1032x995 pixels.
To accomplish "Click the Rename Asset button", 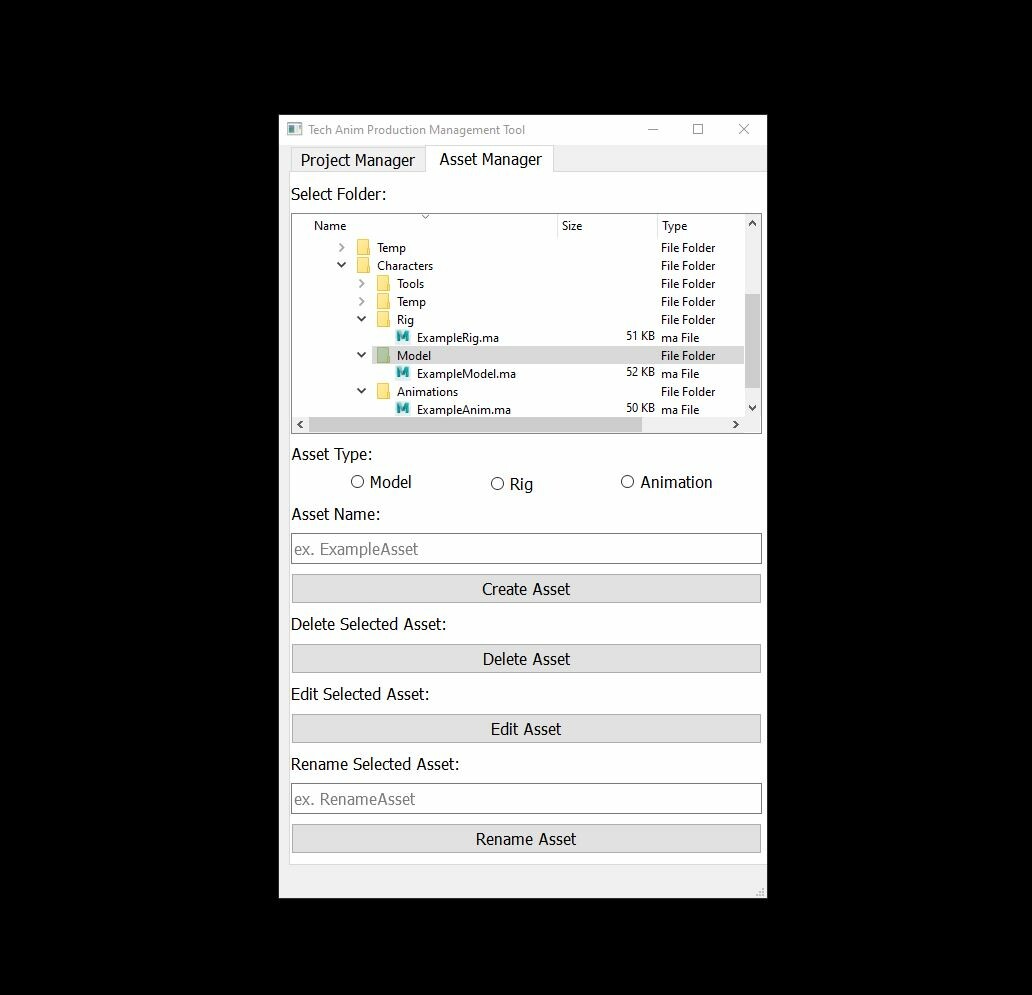I will [525, 838].
